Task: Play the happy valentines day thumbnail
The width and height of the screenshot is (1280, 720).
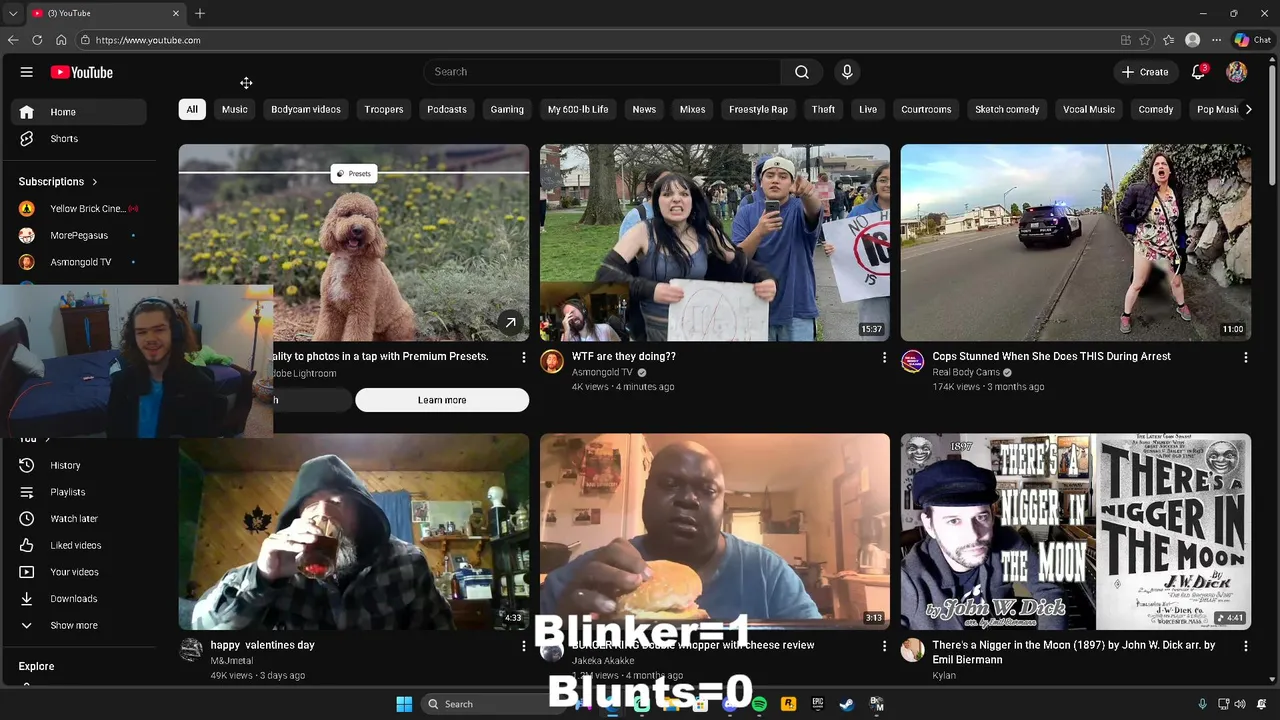Action: [354, 532]
